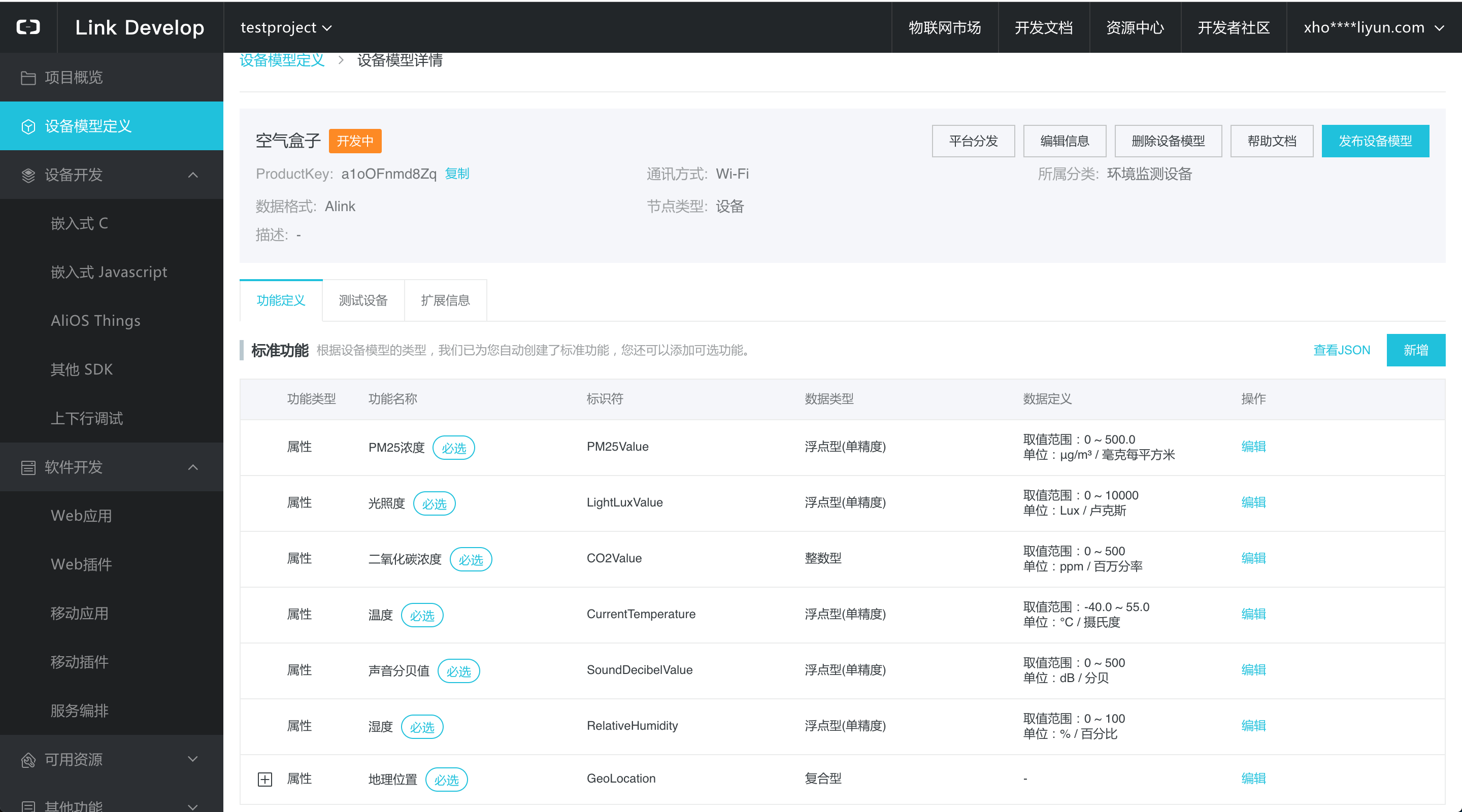The image size is (1462, 812).
Task: Open 开发文档 in the top navigation
Action: [x=1044, y=27]
